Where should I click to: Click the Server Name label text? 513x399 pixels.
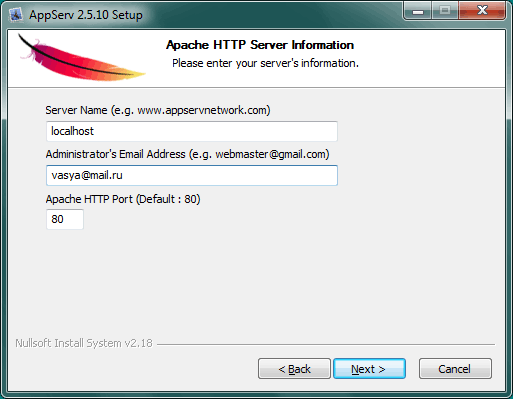(x=158, y=110)
